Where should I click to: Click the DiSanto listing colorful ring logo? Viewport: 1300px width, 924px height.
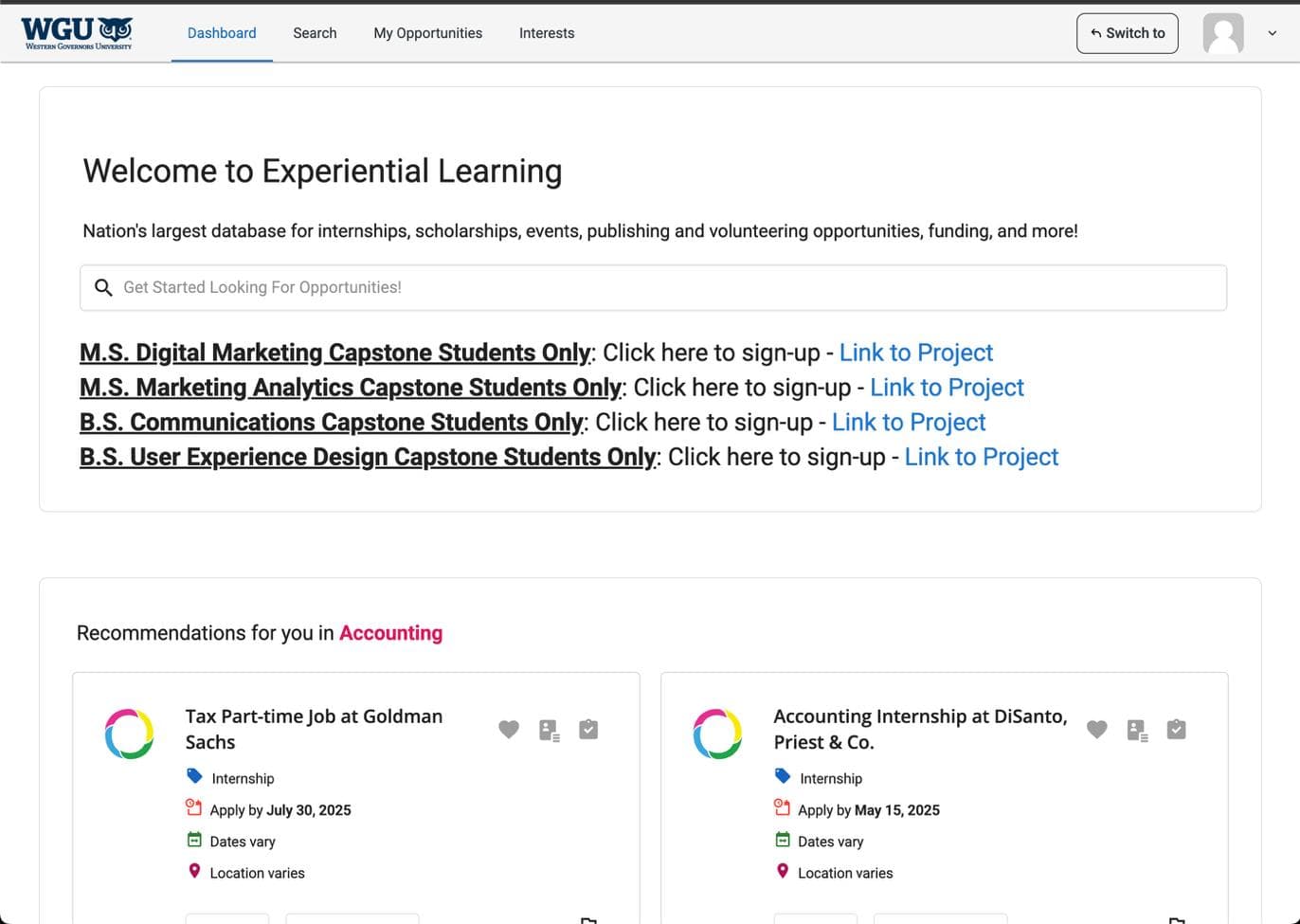click(717, 734)
